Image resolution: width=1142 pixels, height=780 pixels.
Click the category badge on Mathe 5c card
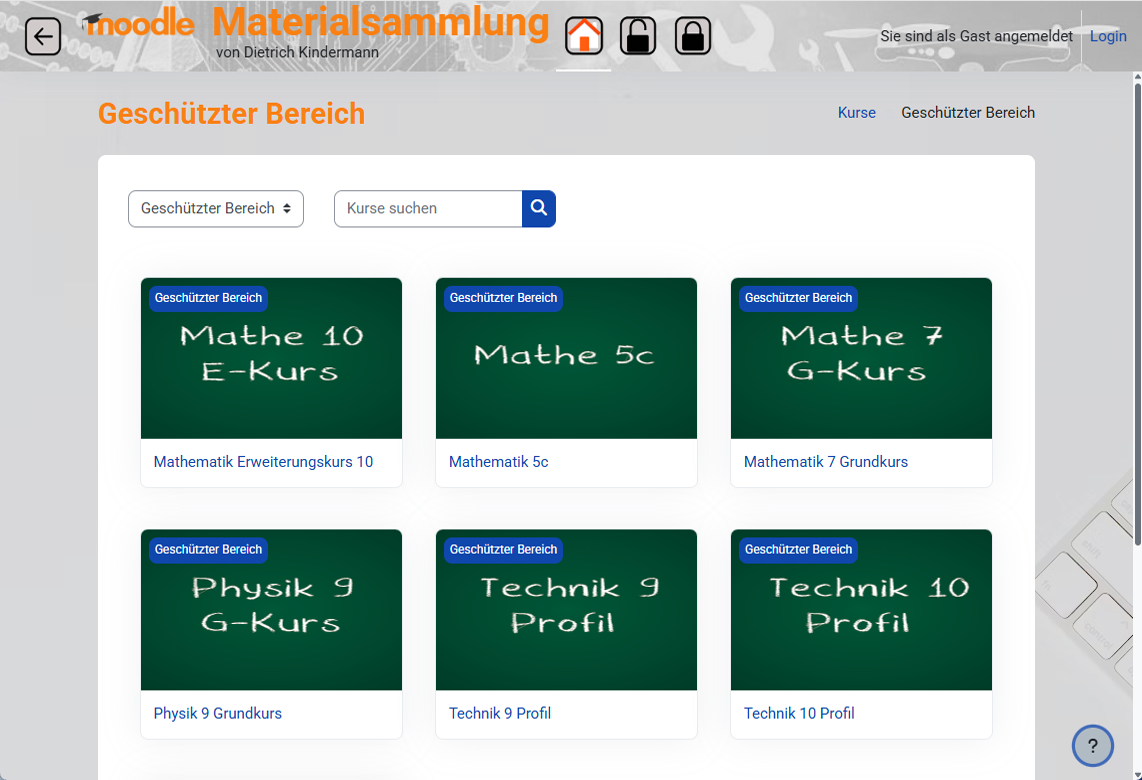click(x=503, y=298)
